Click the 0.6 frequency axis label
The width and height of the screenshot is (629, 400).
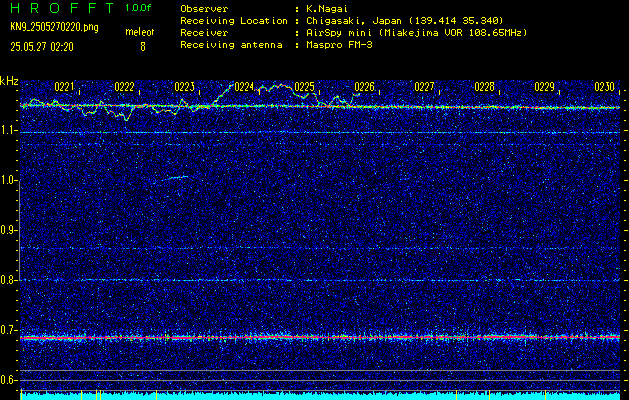pyautogui.click(x=8, y=380)
